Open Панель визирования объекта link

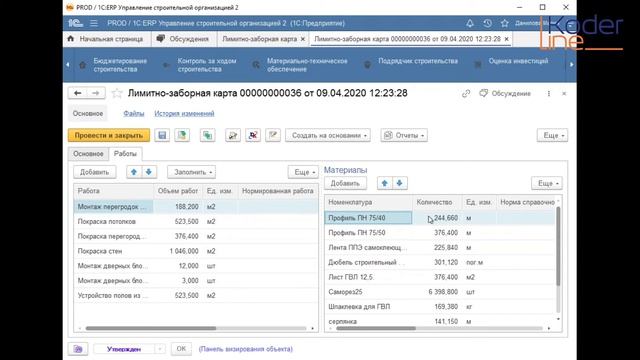246,349
